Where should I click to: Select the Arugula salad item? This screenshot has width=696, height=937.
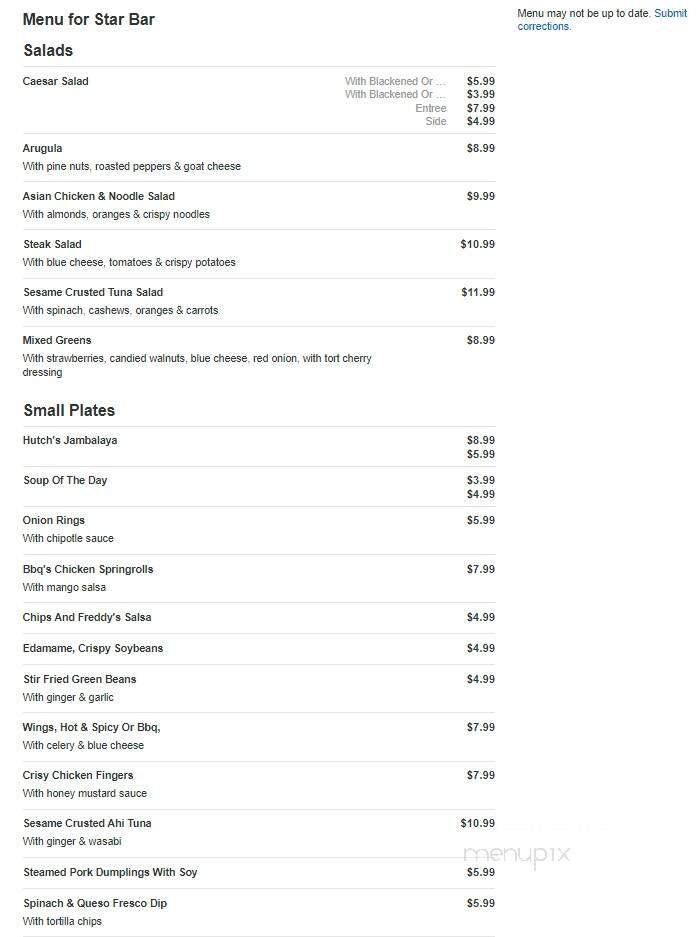pos(42,148)
